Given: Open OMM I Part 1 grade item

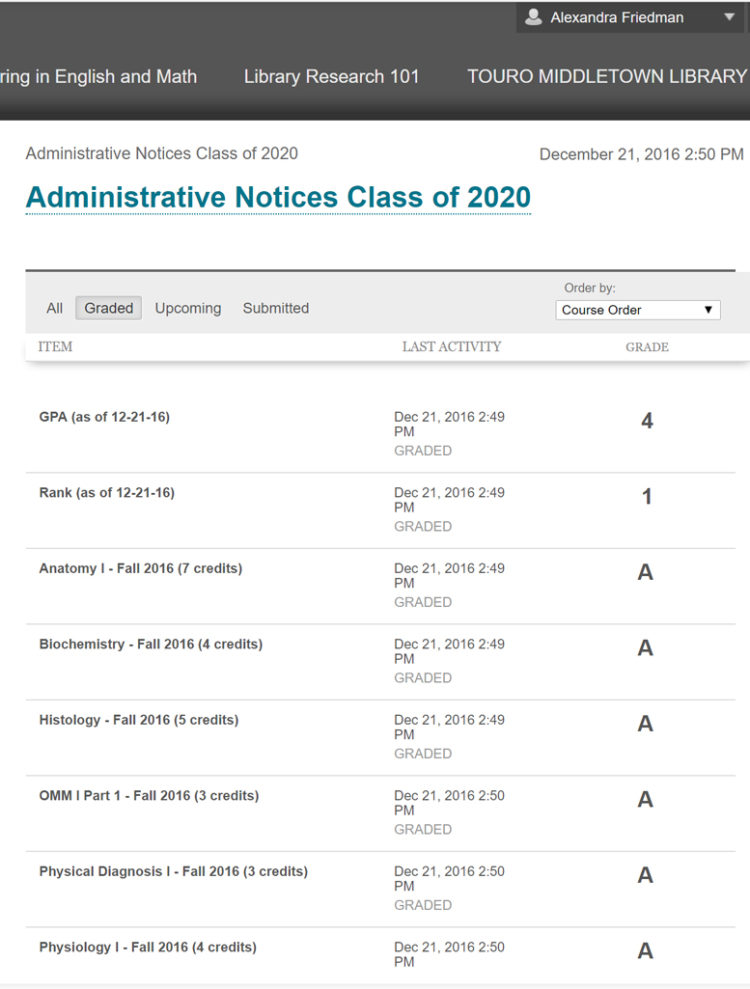Looking at the screenshot, I should [149, 795].
